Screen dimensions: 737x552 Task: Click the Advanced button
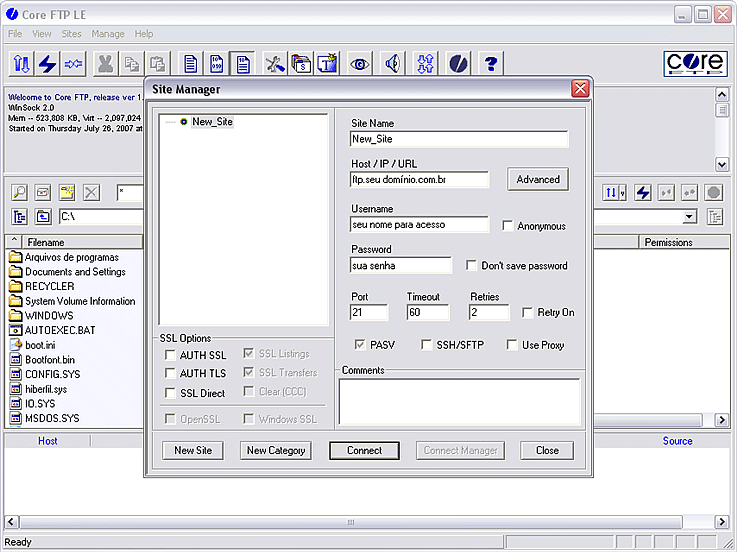[x=538, y=179]
